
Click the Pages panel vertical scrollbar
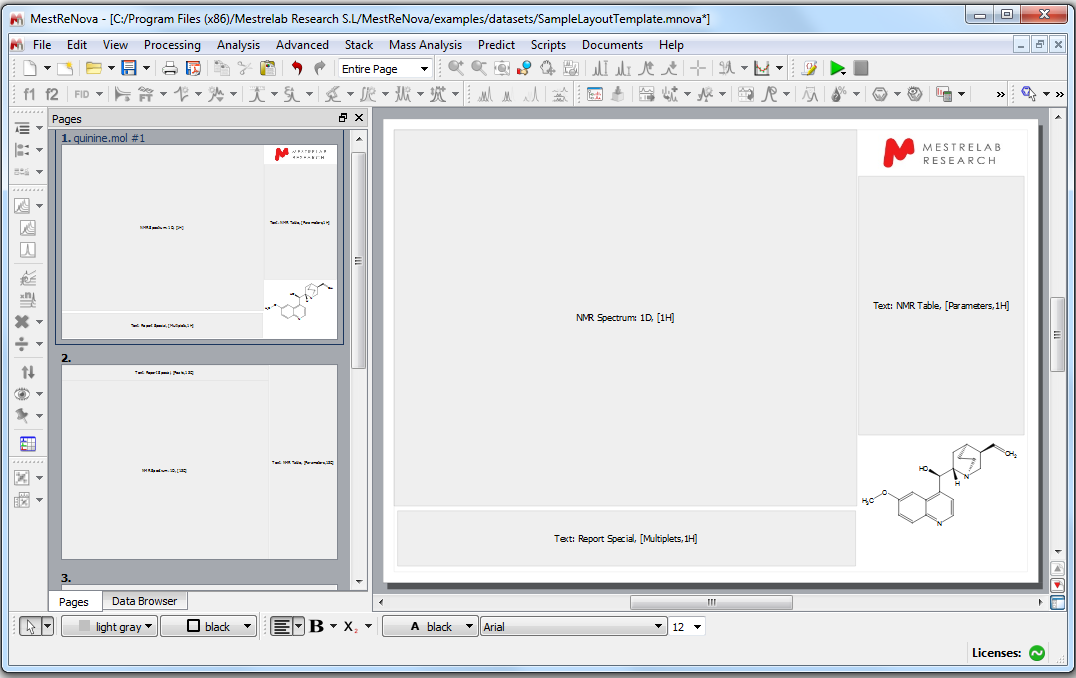click(358, 261)
